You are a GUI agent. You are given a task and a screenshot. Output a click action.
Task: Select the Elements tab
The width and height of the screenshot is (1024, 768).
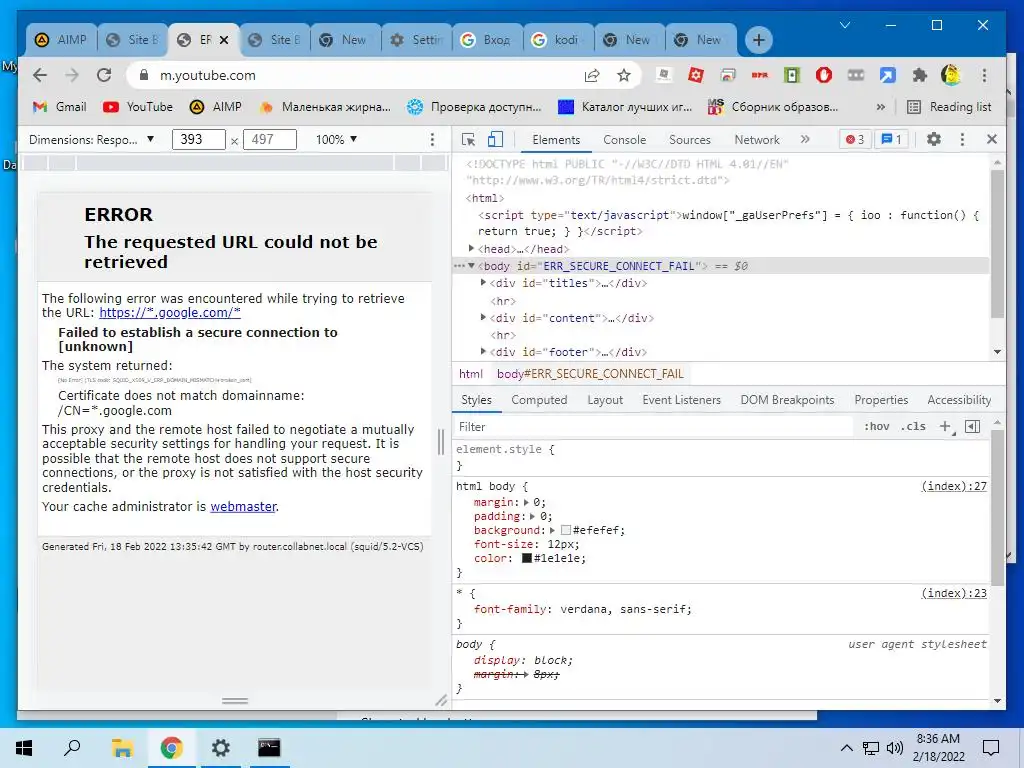tap(556, 140)
